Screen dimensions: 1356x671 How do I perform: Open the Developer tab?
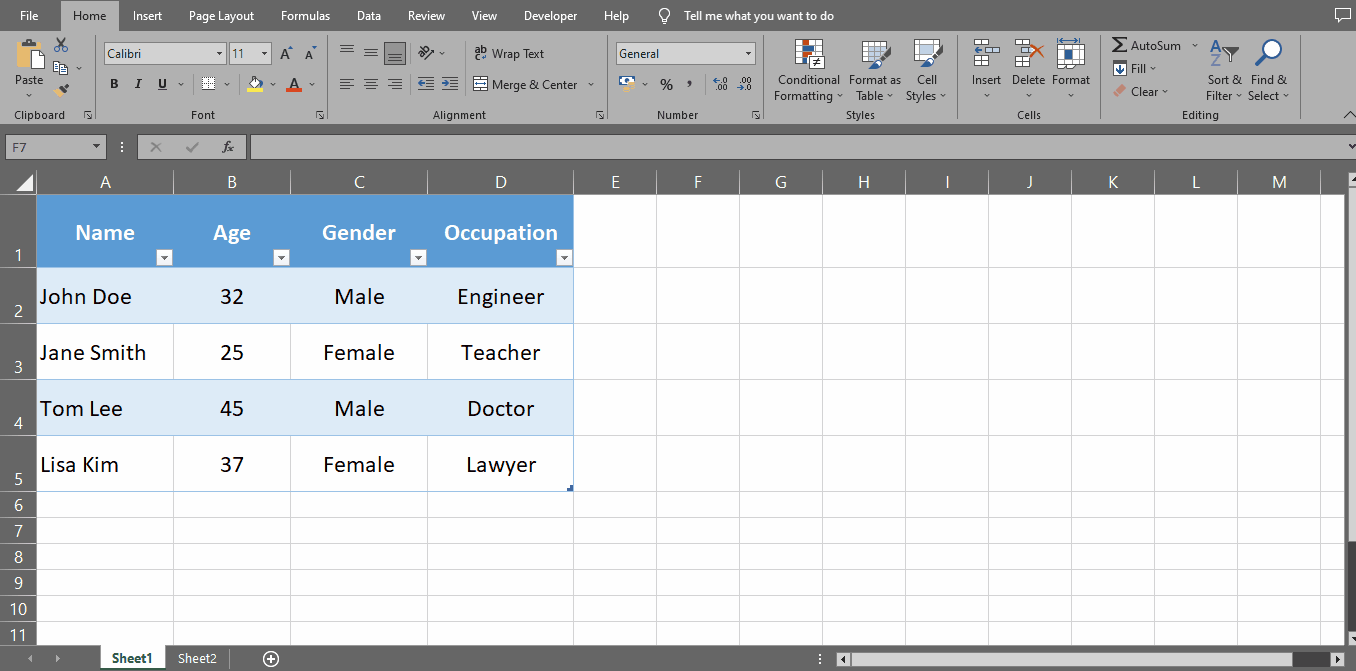[x=550, y=15]
